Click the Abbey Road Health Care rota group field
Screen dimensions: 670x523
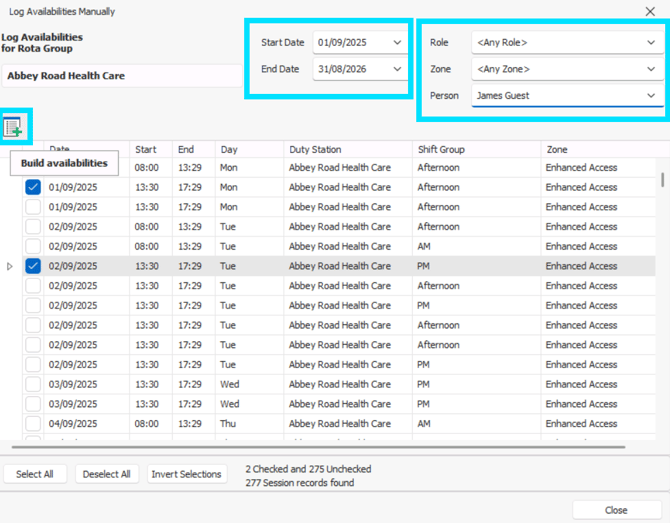pos(120,76)
